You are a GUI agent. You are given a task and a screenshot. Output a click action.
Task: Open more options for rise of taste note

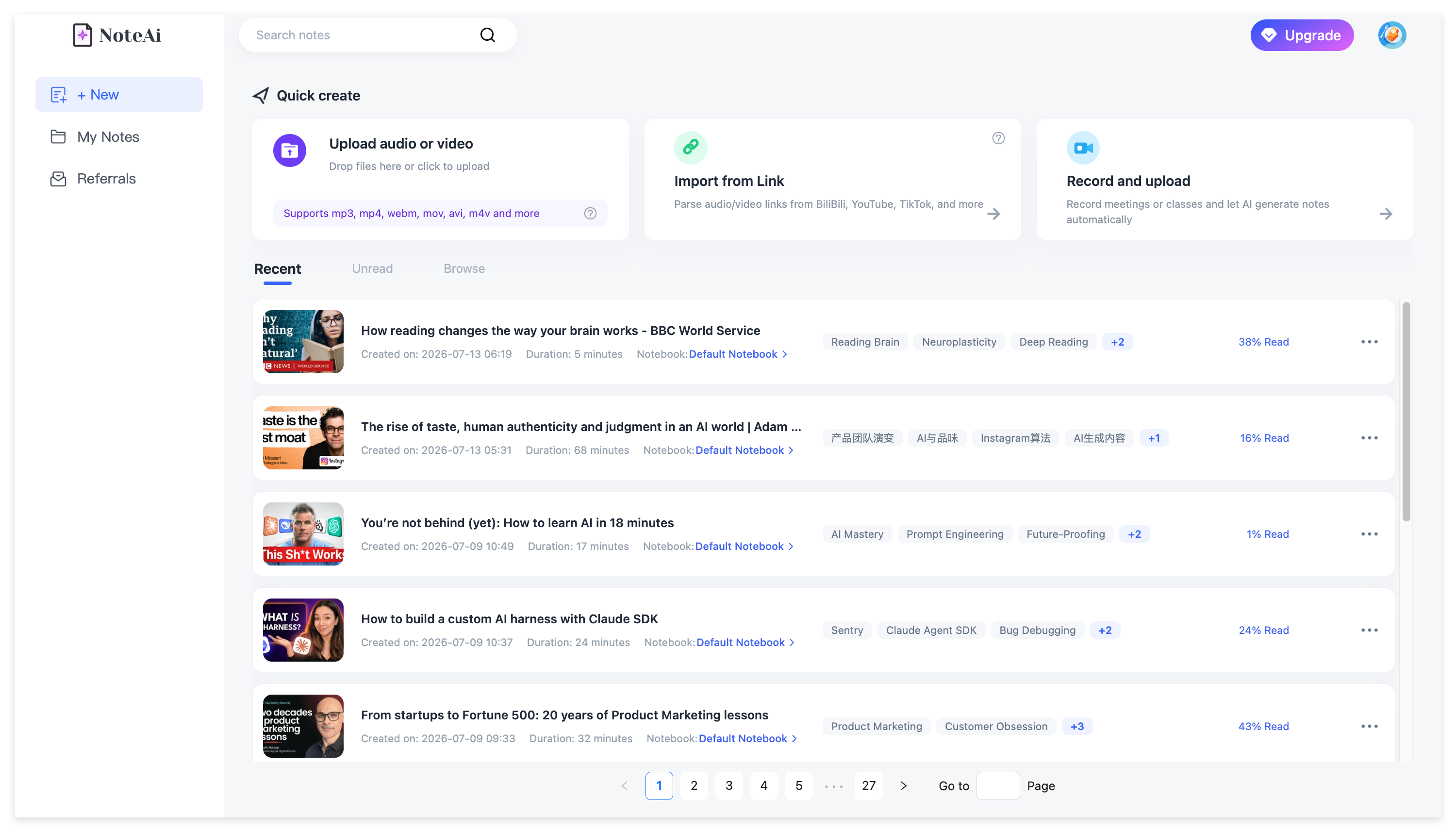(1369, 438)
